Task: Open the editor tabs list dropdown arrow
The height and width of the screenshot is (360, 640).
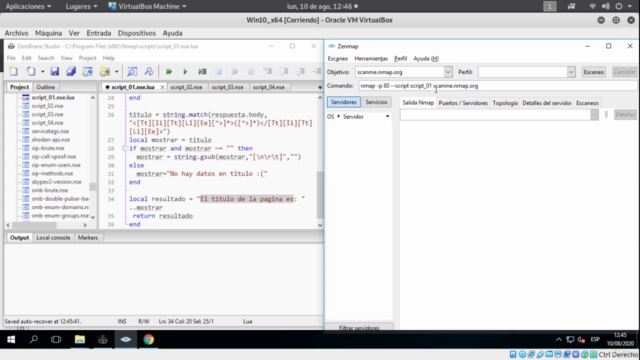Action: (320, 87)
